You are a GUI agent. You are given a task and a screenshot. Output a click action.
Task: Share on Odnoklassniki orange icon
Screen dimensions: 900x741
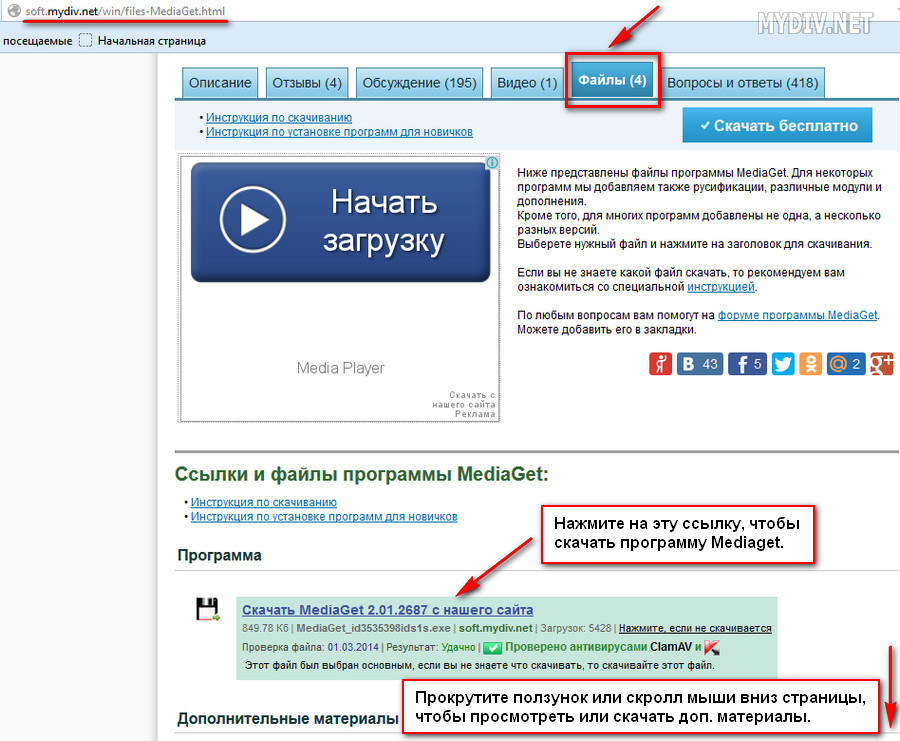click(x=810, y=364)
